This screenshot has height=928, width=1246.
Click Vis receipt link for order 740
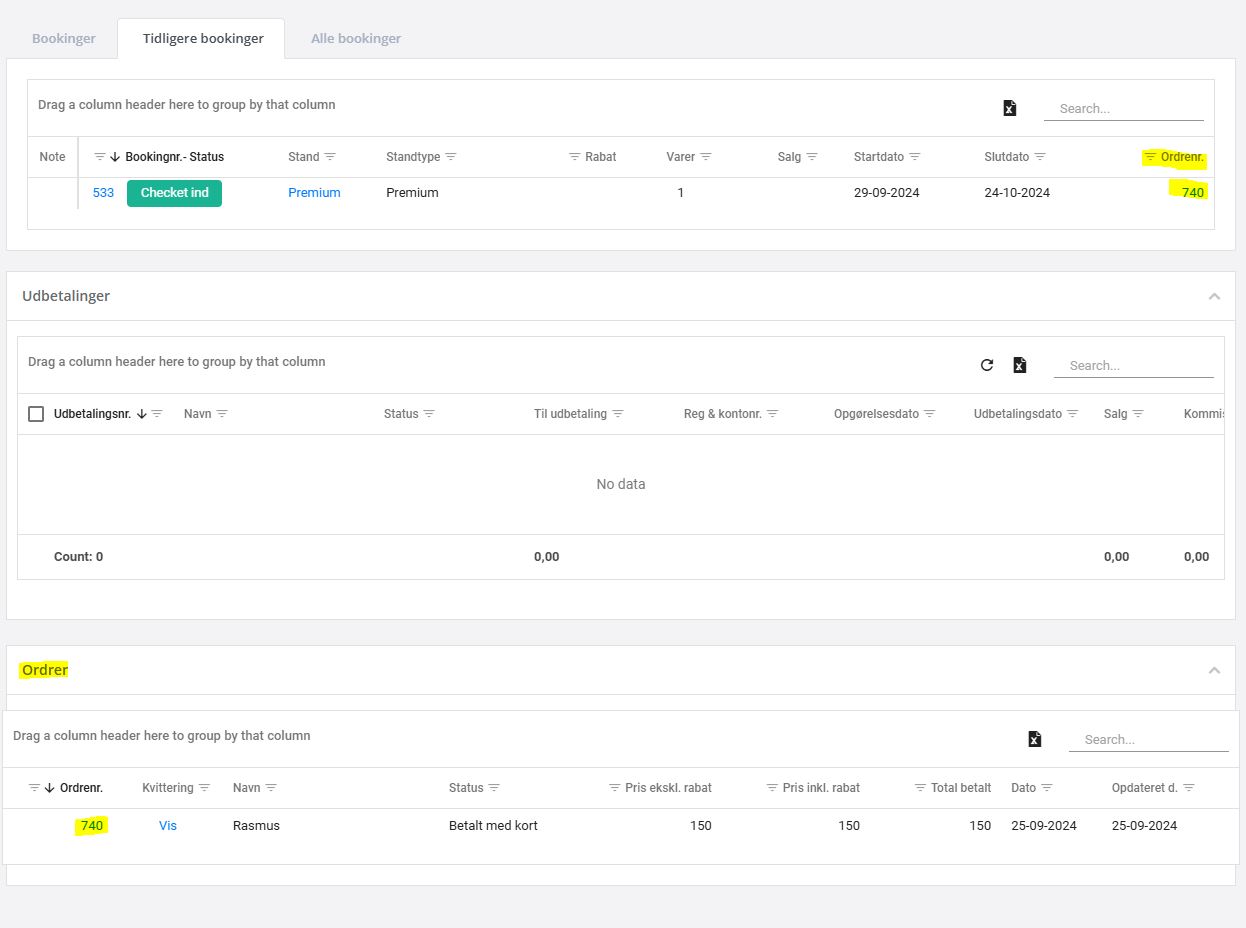[168, 826]
